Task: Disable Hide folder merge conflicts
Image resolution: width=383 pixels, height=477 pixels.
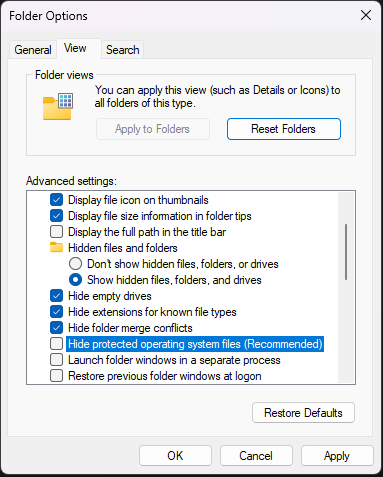Action: click(56, 328)
